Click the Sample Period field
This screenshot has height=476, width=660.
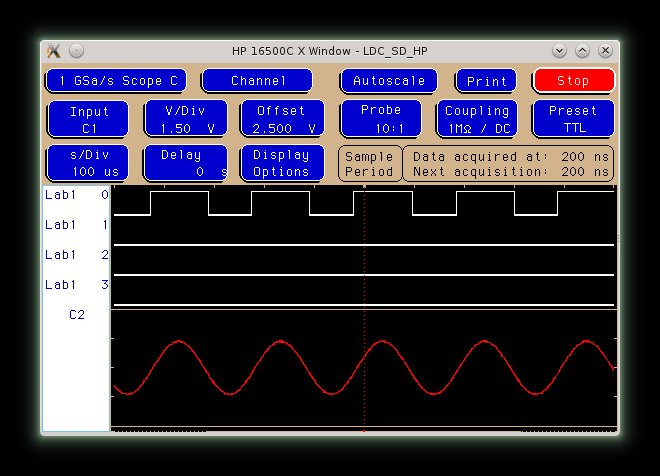370,164
